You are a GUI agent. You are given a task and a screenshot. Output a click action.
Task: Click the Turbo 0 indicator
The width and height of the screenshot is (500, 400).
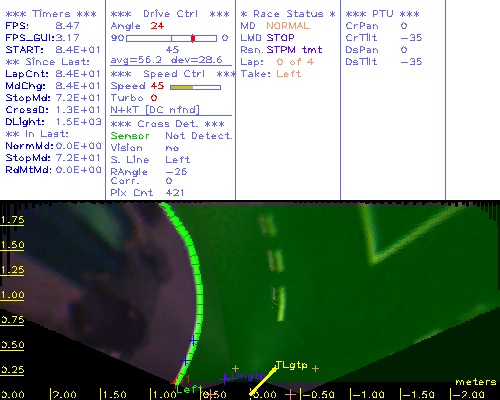(154, 98)
